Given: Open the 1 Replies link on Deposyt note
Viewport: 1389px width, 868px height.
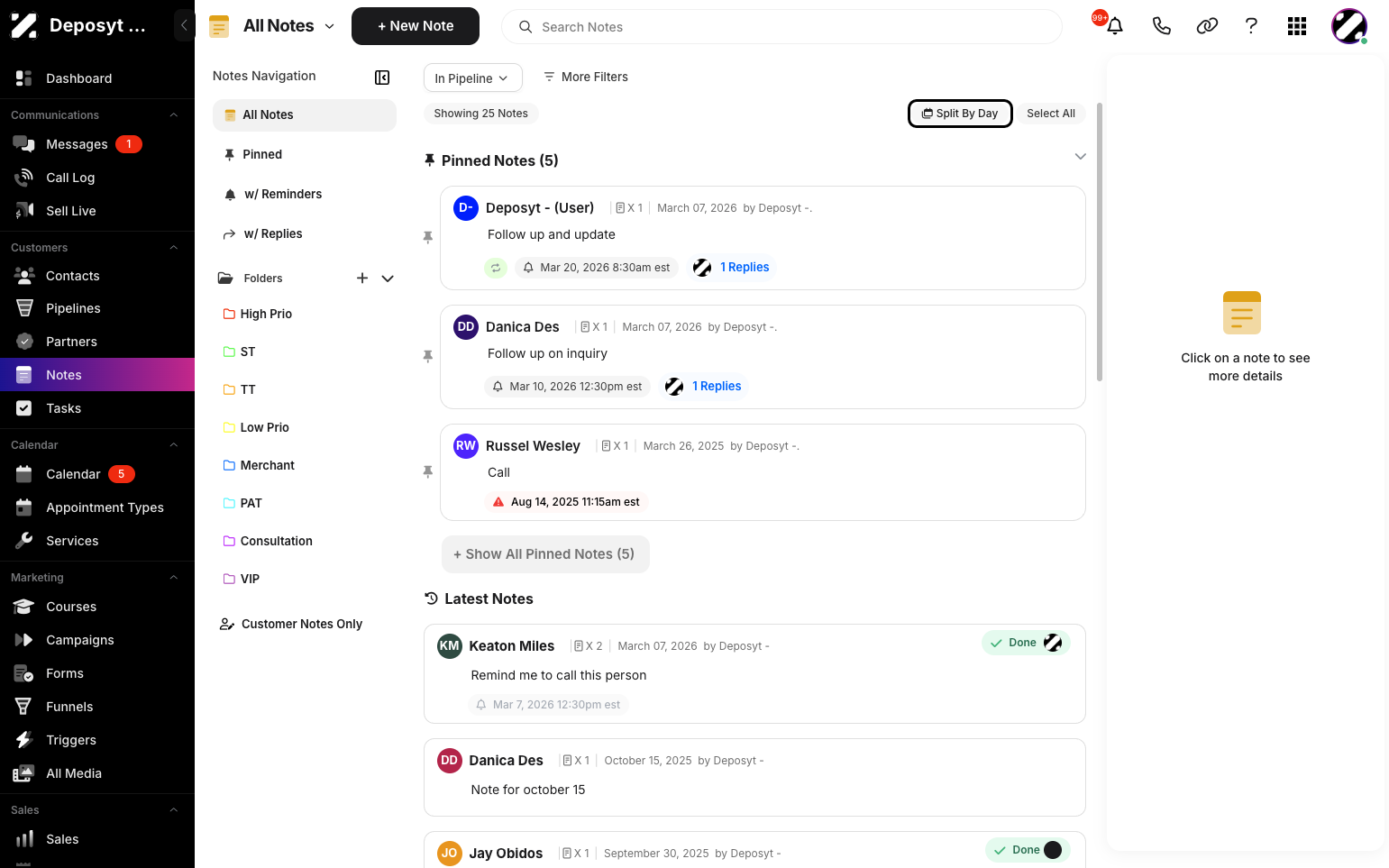Looking at the screenshot, I should (745, 268).
